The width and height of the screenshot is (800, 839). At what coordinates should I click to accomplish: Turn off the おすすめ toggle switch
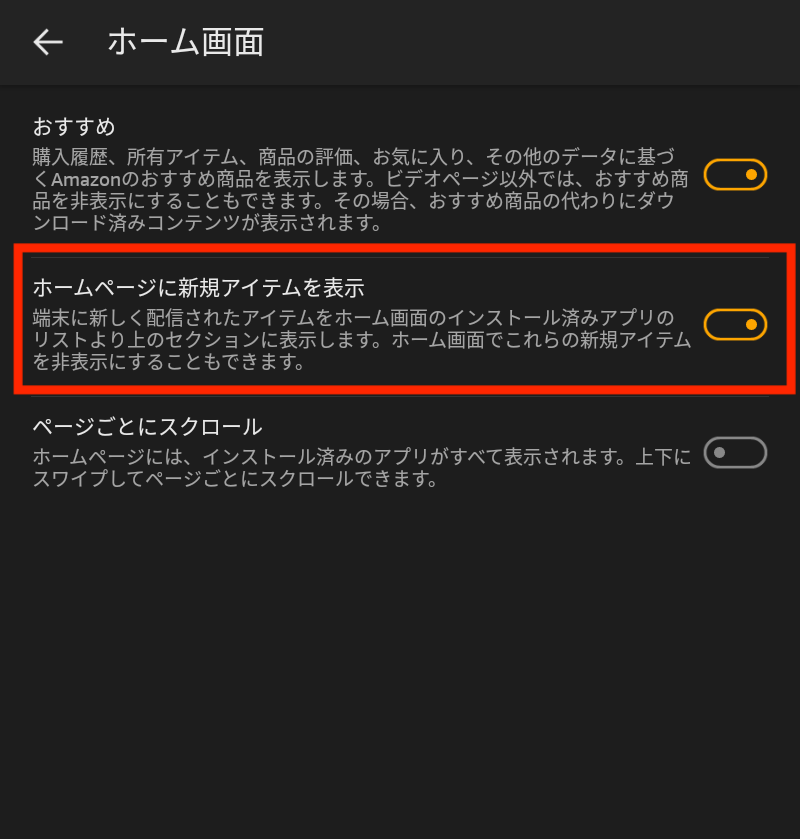tap(735, 174)
